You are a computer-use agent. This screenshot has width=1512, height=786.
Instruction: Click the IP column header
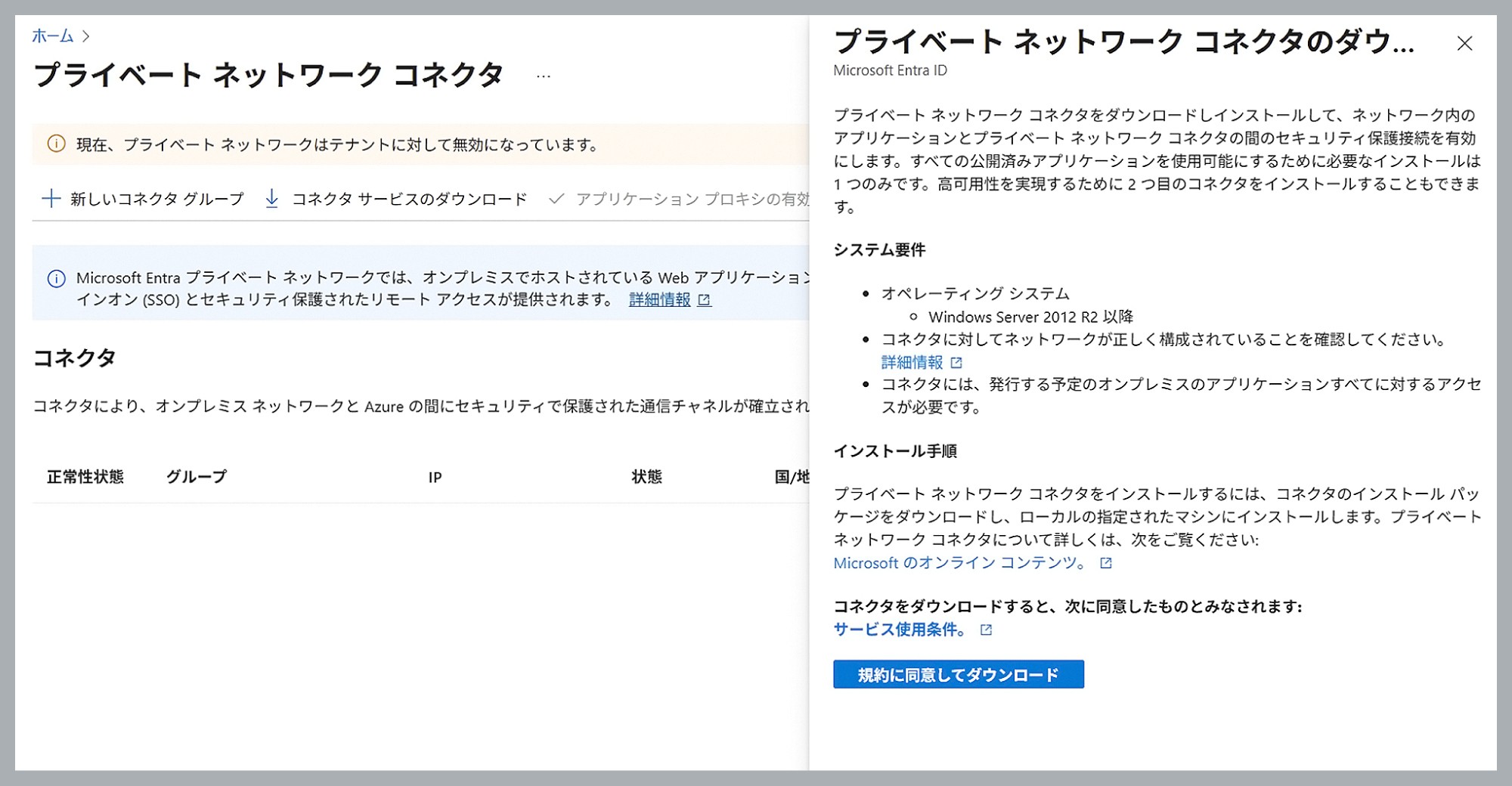click(435, 477)
